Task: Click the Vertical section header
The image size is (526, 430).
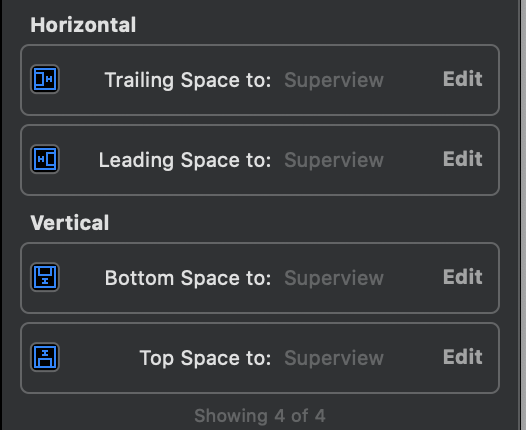Action: pyautogui.click(x=70, y=223)
